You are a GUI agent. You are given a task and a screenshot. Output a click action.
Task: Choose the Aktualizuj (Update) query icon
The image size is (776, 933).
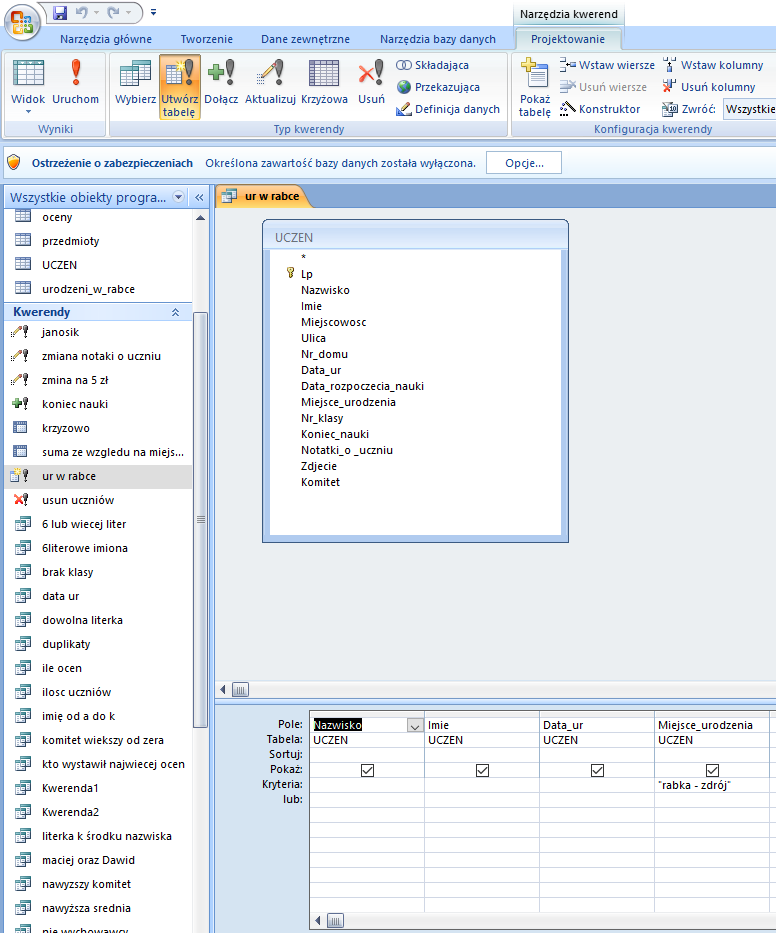[x=270, y=83]
